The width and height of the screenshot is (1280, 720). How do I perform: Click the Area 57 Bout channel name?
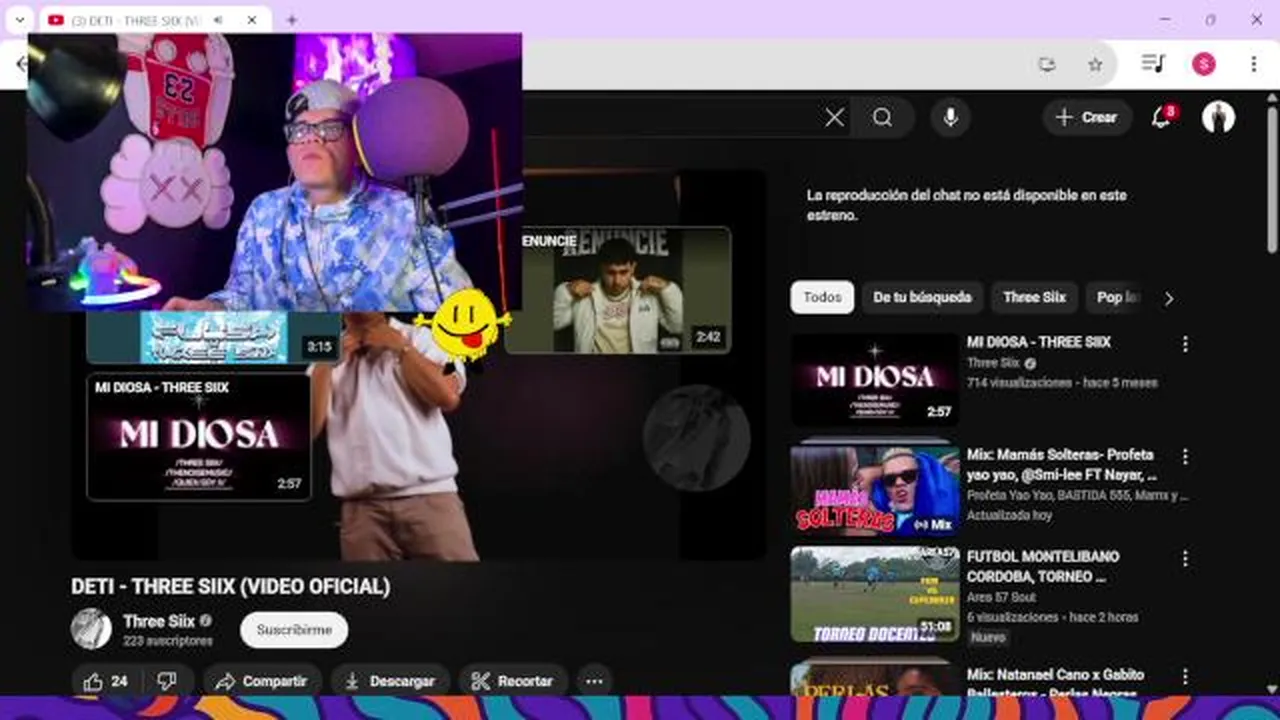[x=1000, y=598]
